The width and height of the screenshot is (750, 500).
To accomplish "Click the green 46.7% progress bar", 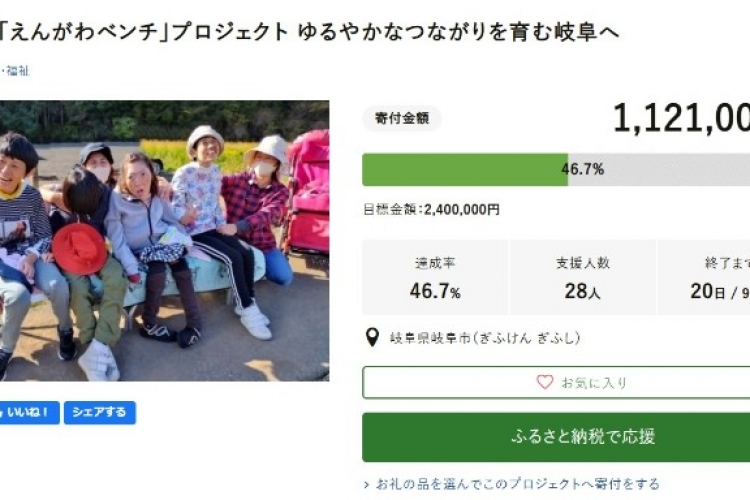I will tap(464, 169).
